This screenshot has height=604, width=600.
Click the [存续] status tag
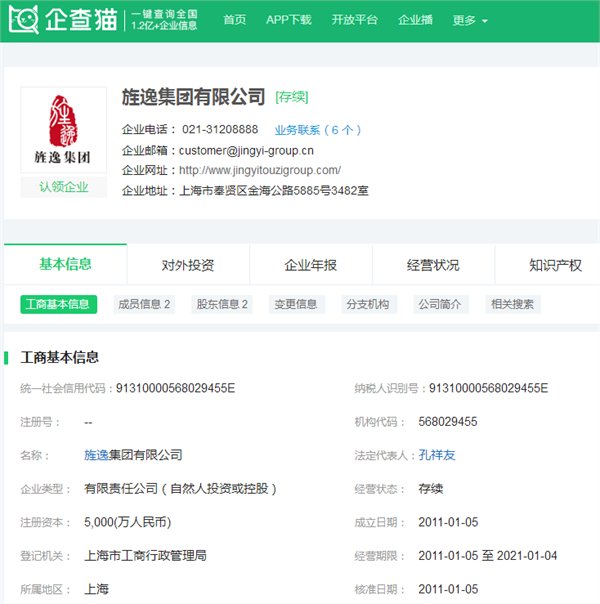coord(292,97)
